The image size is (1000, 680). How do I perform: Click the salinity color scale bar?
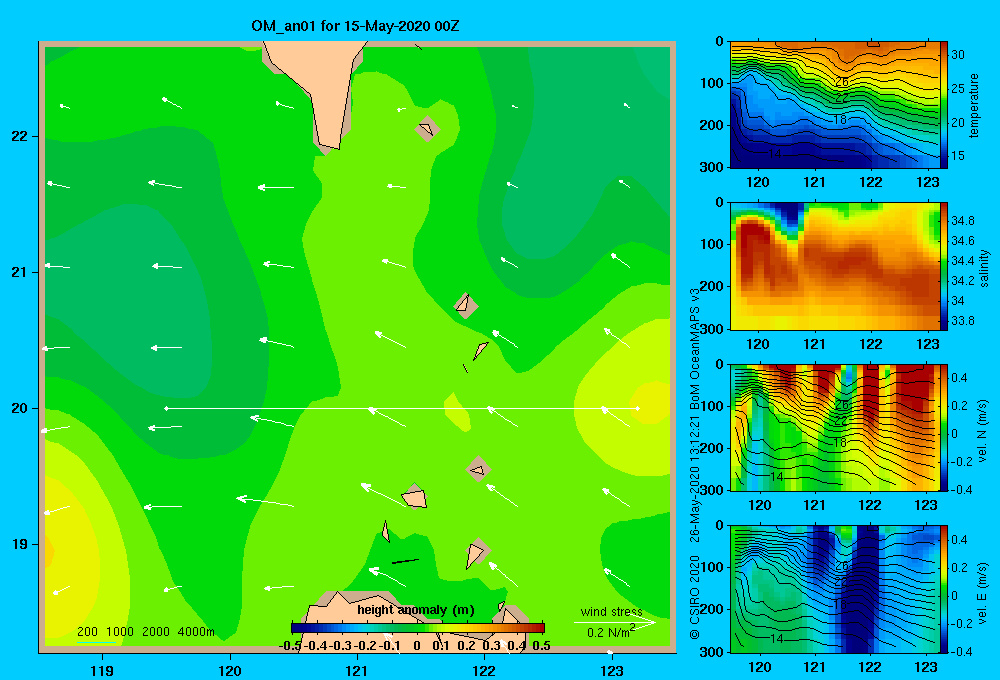[x=944, y=266]
